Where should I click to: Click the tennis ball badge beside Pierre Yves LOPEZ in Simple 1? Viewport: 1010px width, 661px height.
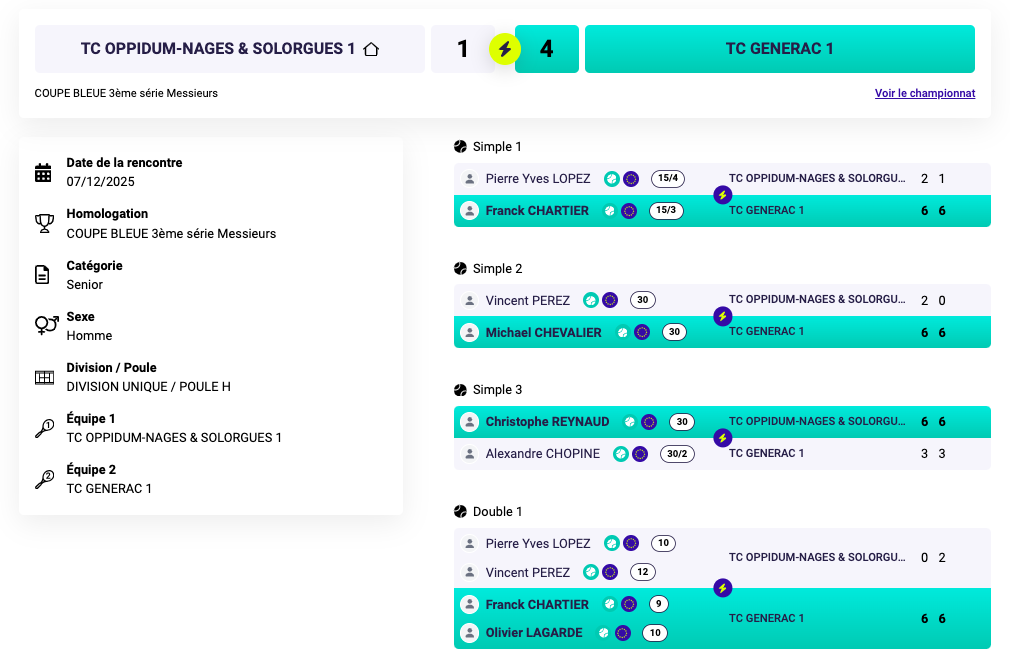611,179
